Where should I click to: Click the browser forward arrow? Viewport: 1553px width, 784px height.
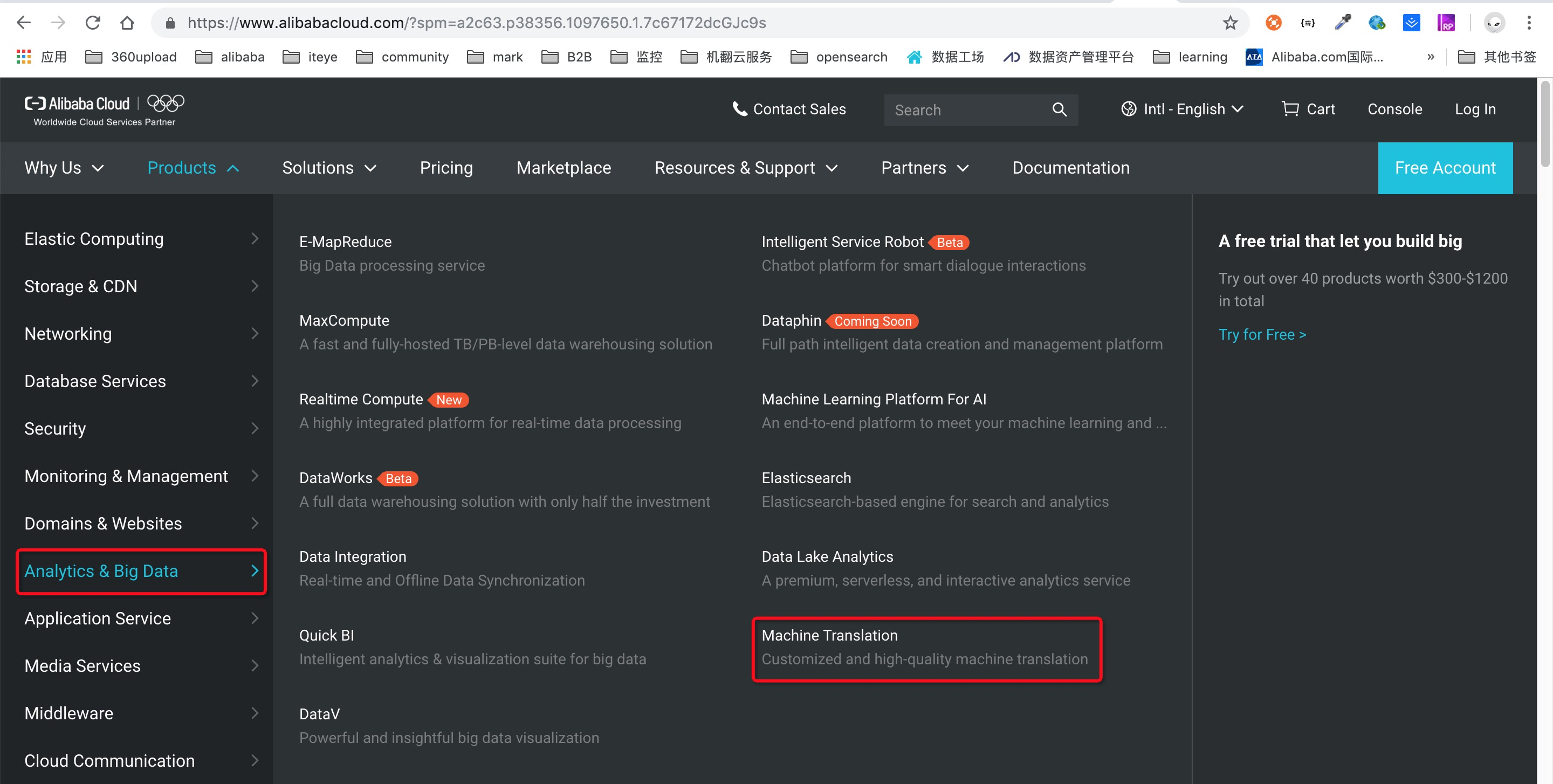click(58, 23)
